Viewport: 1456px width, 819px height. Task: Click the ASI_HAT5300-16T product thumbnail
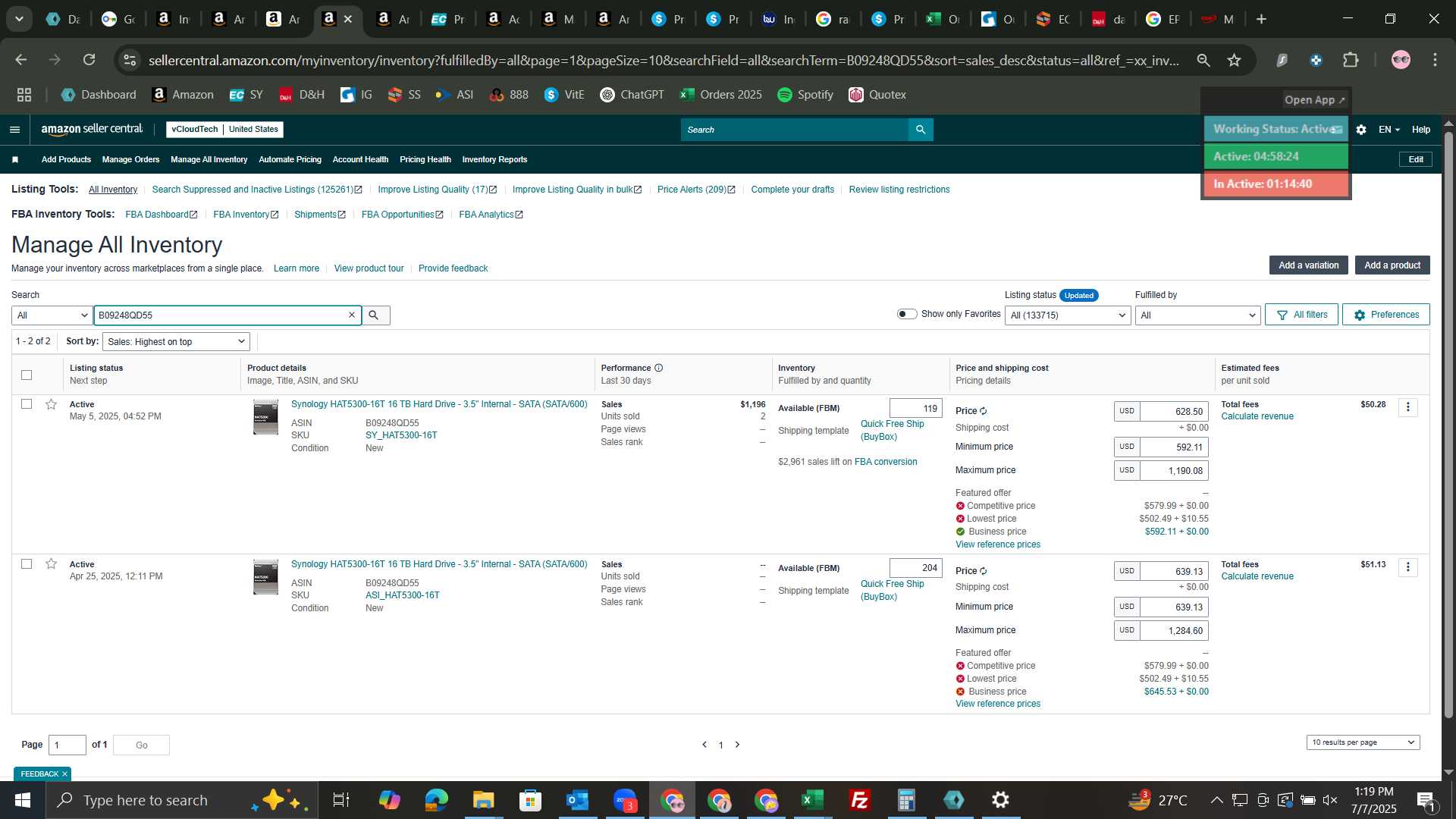tap(265, 577)
